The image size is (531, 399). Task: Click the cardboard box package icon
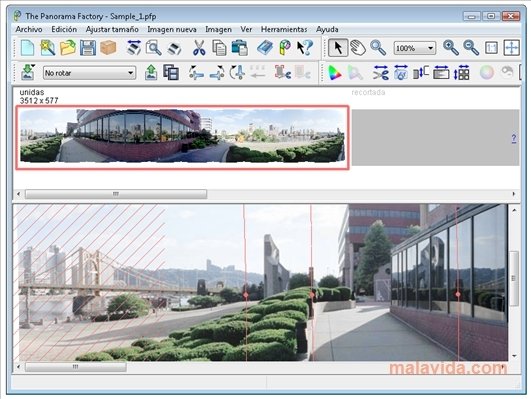coord(108,48)
